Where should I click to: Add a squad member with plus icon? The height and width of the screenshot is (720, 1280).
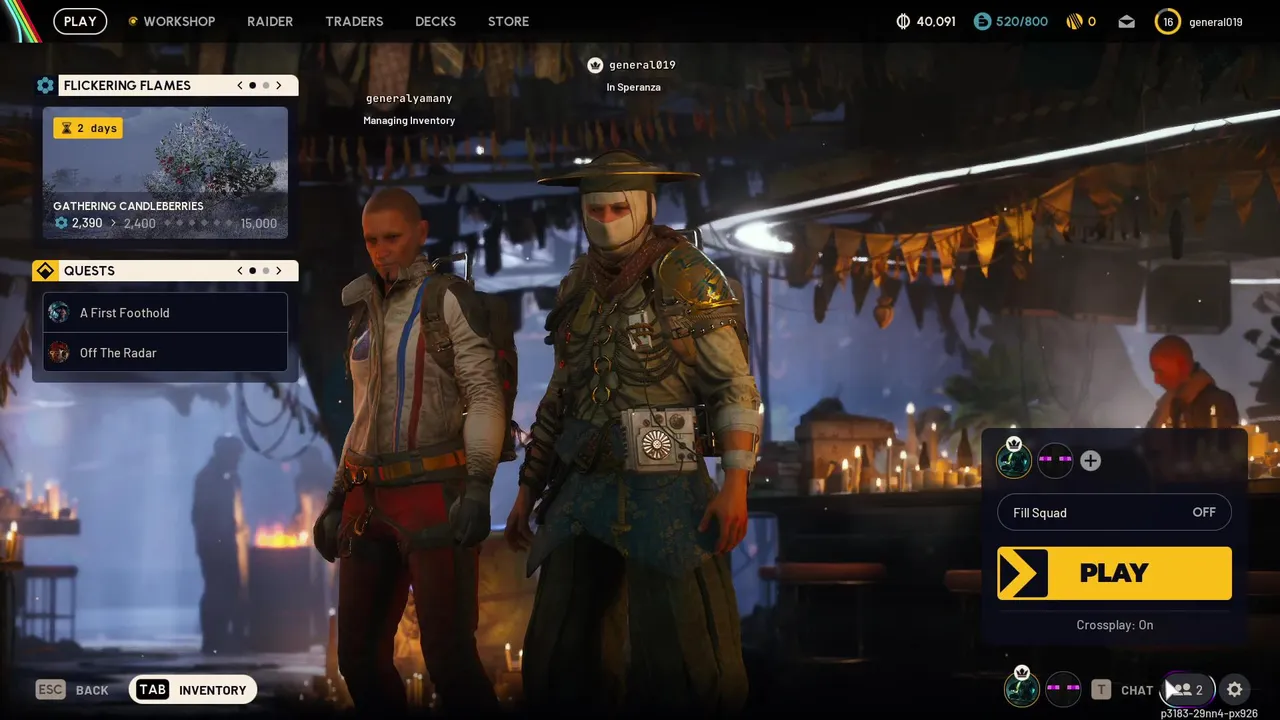point(1091,460)
